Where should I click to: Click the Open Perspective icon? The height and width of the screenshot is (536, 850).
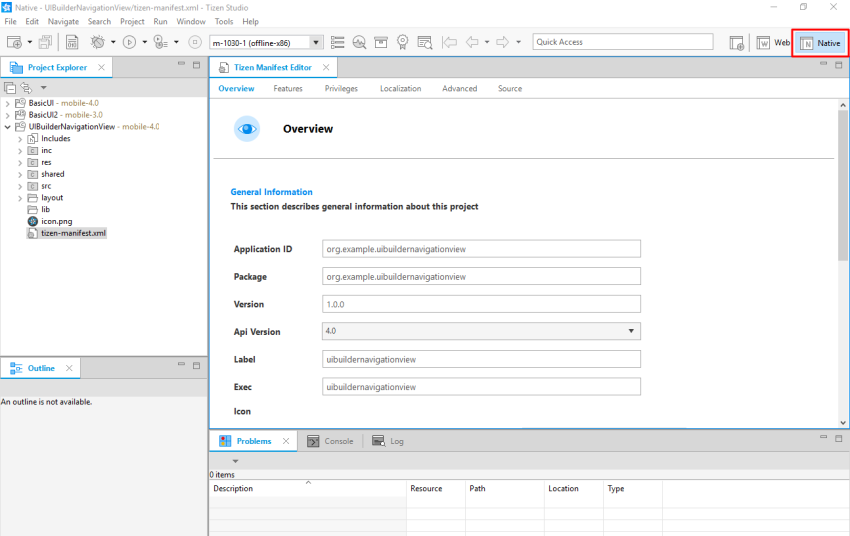(737, 43)
